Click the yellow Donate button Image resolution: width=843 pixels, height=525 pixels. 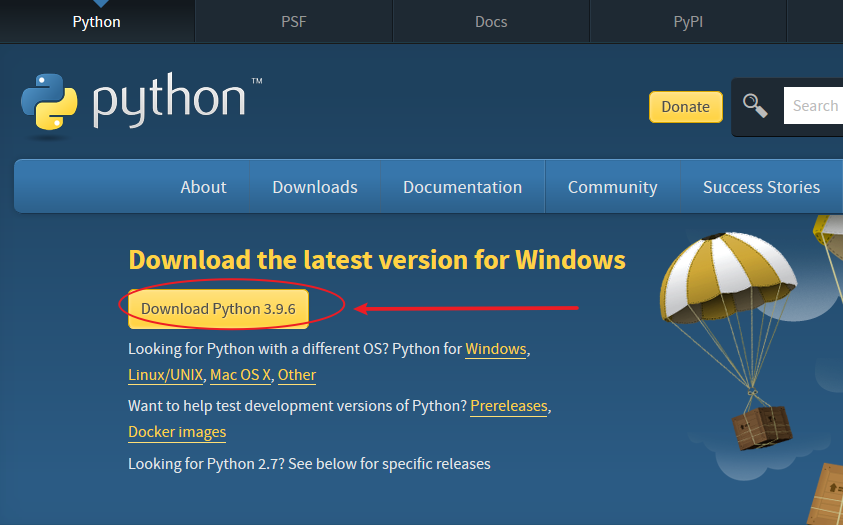(685, 107)
